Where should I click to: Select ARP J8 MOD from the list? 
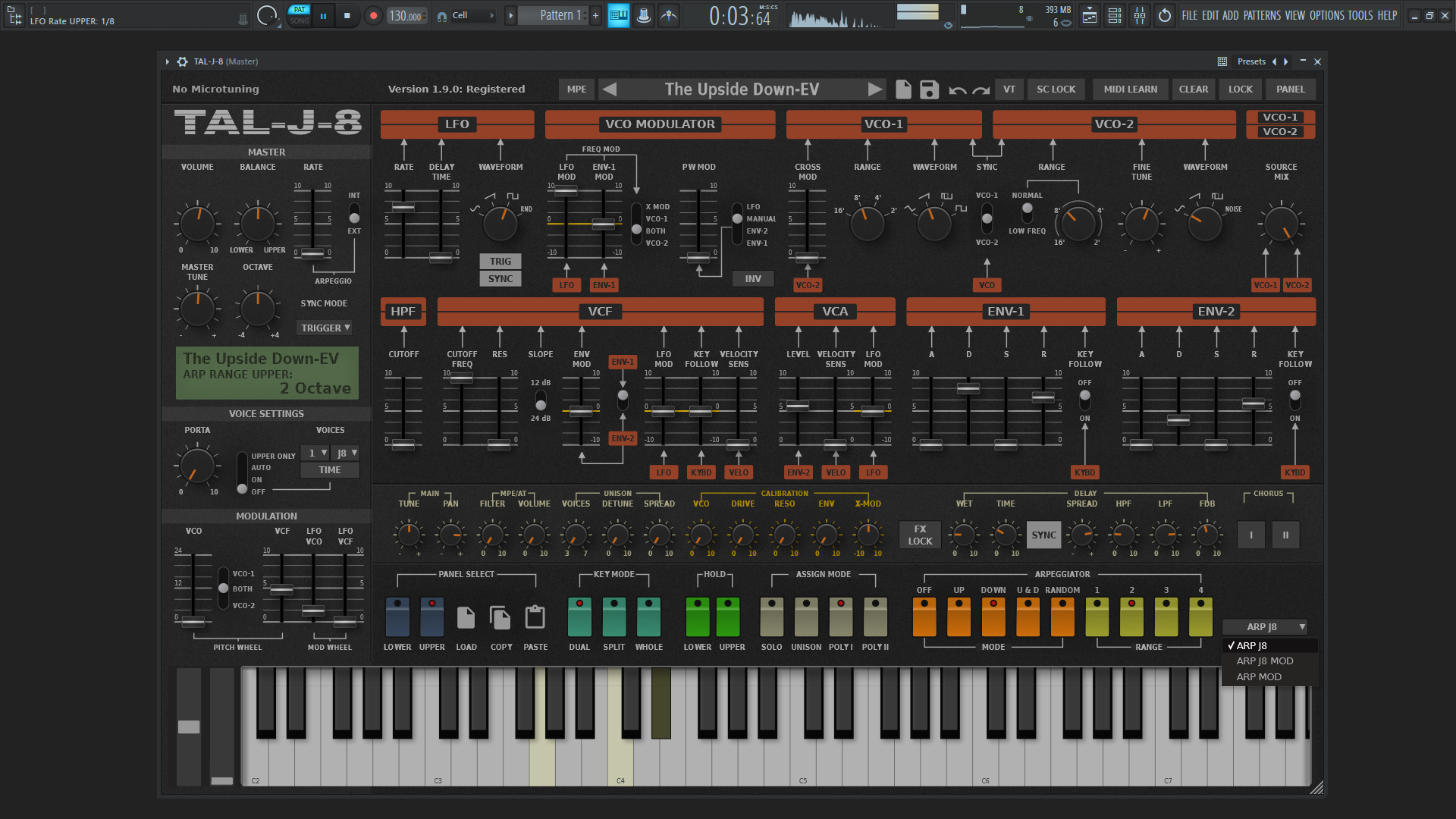pos(1264,661)
